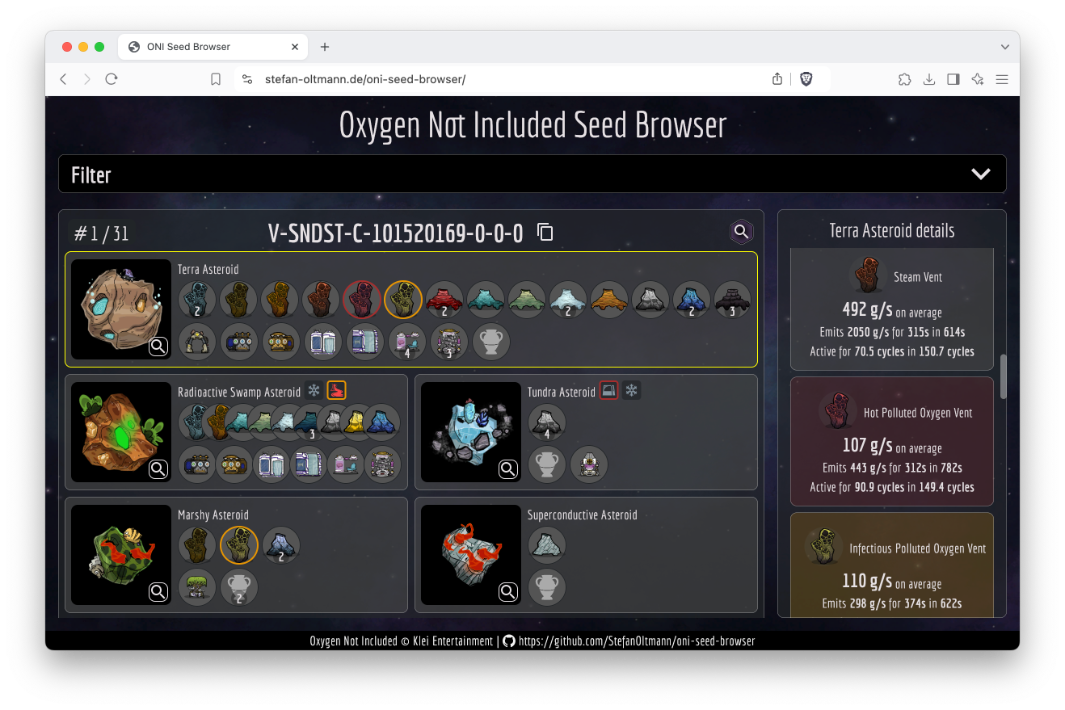
Task: Click the Filter dropdown chevron arrow
Action: click(x=980, y=175)
